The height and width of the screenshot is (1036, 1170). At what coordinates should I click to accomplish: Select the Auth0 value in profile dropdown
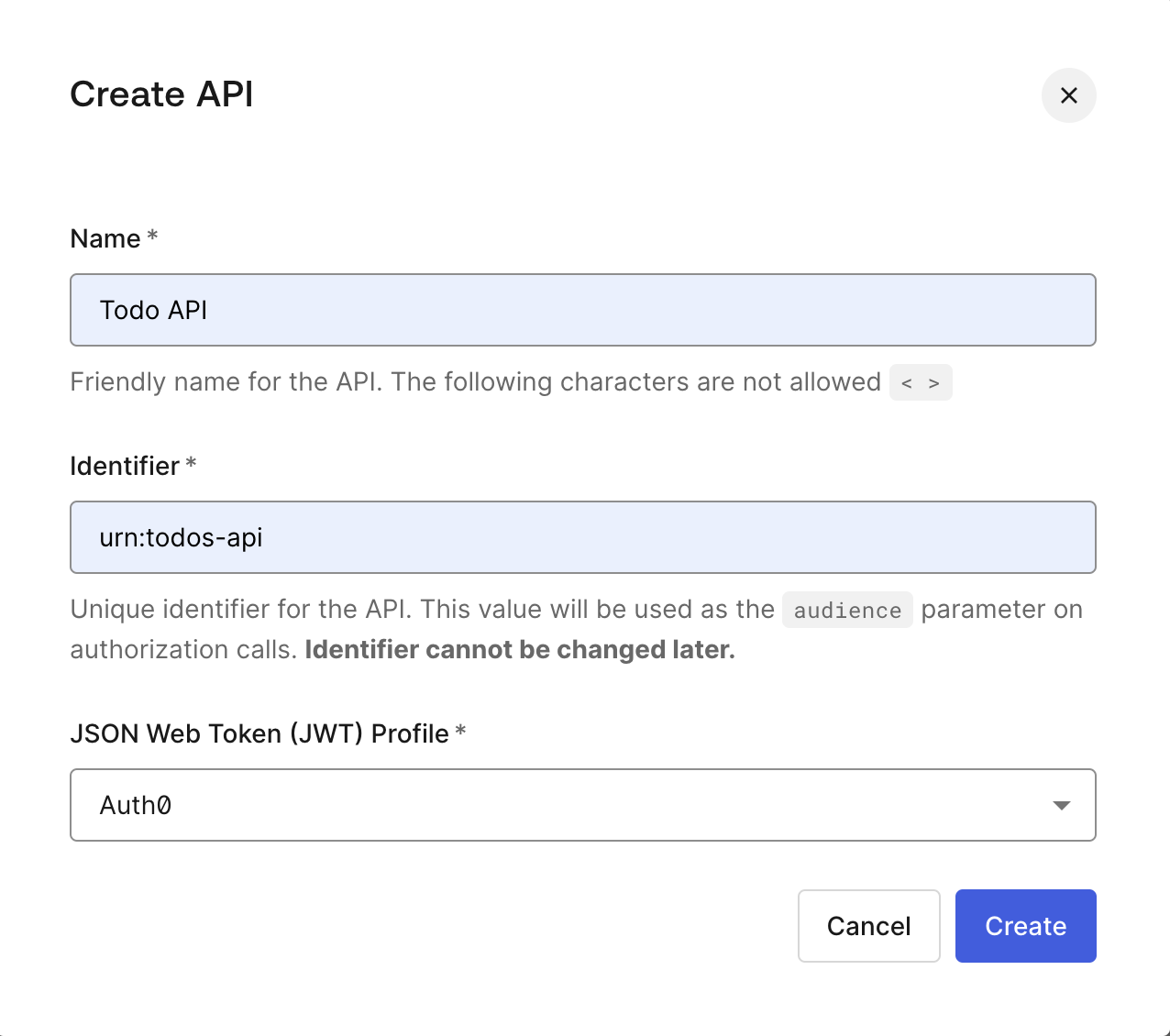[x=136, y=805]
